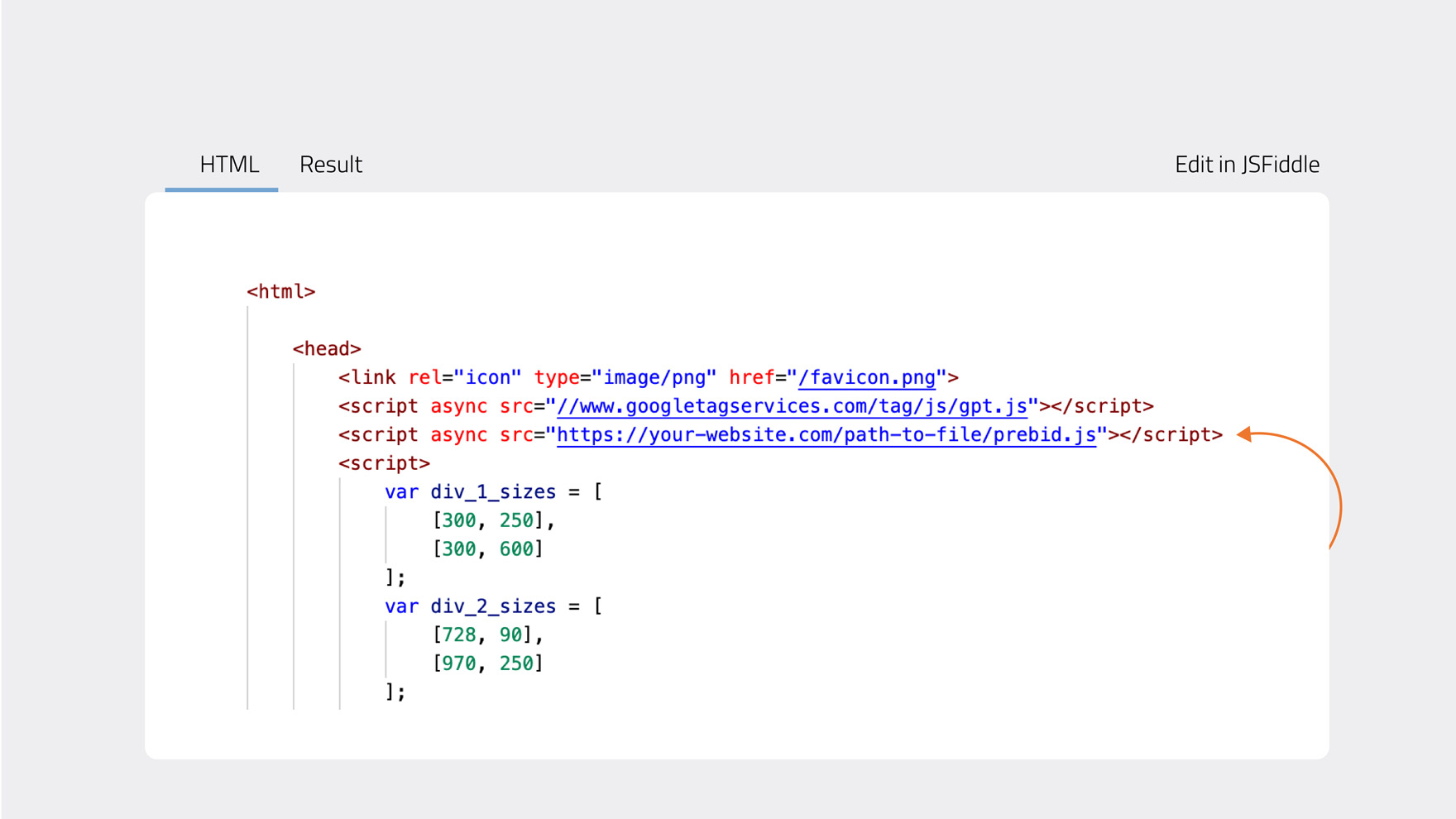Click the prebid.js script URL
The height and width of the screenshot is (819, 1456).
click(x=826, y=435)
